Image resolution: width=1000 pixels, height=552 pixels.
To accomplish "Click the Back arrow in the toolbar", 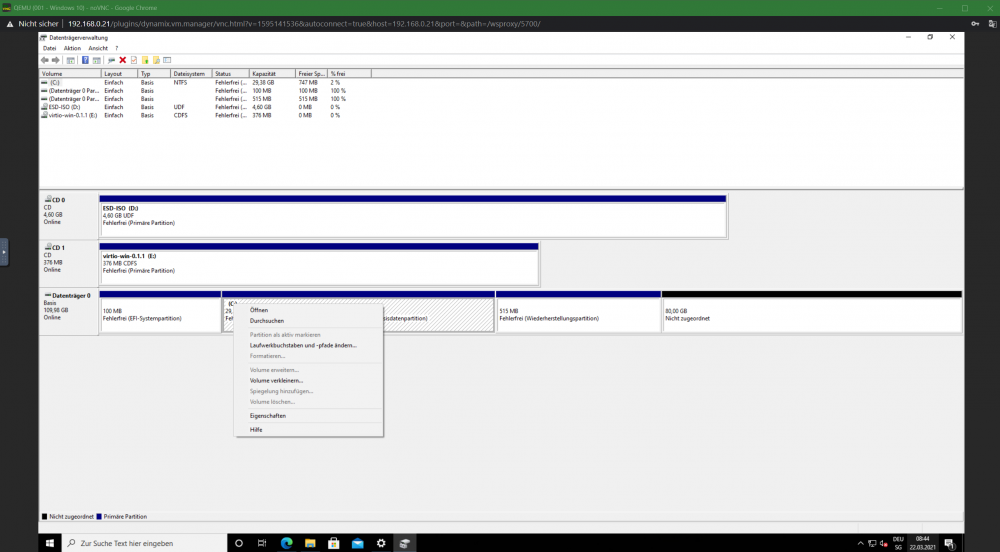I will [45, 60].
